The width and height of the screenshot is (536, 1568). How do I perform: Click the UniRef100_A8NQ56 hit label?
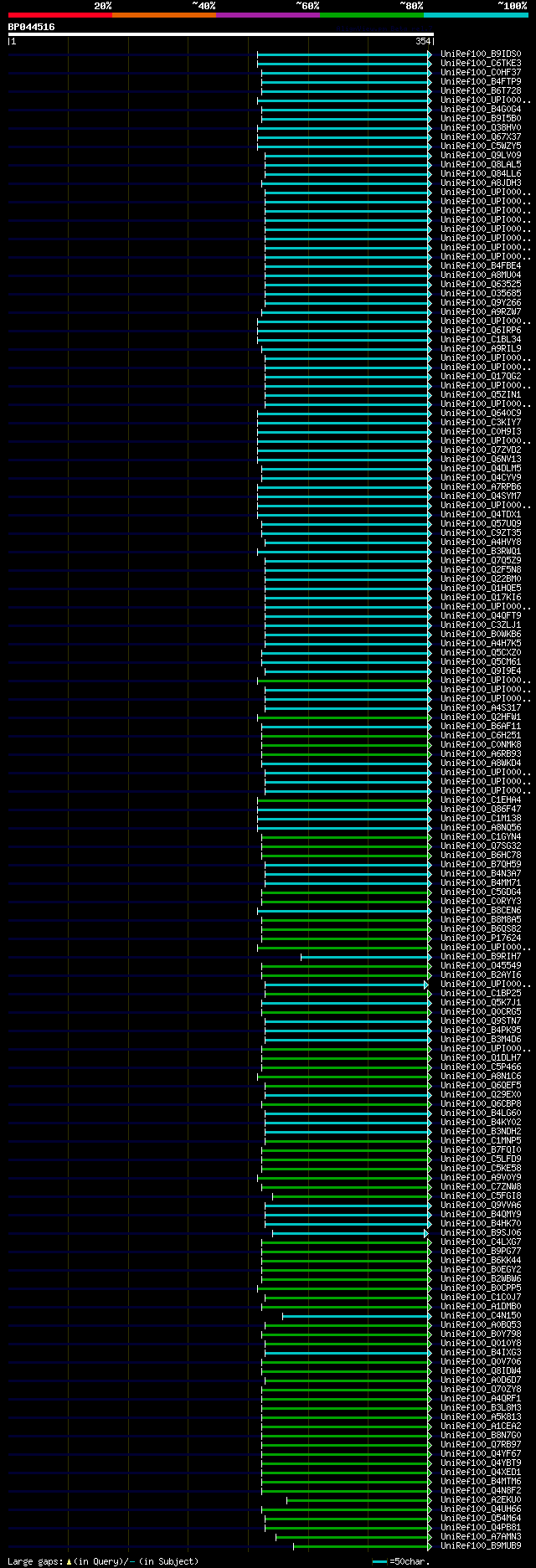point(481,828)
